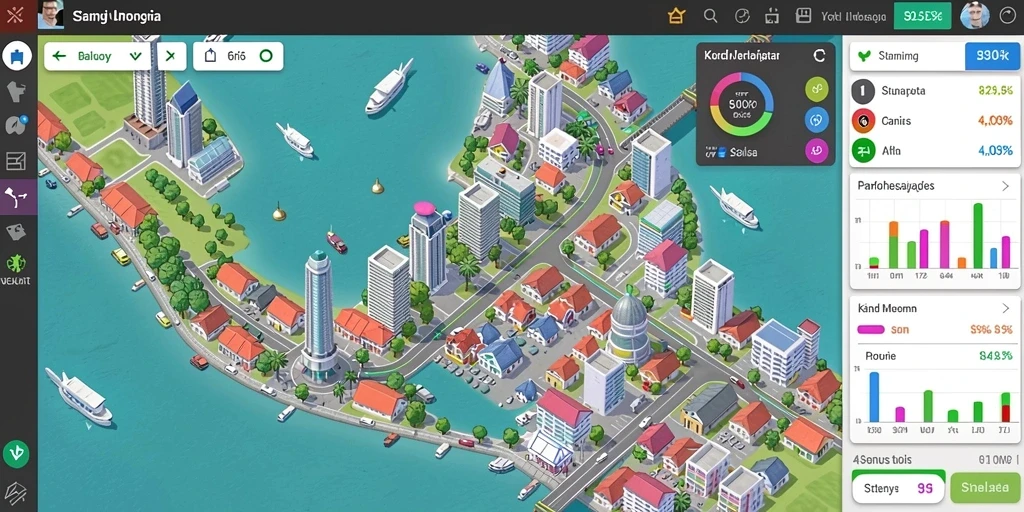Expand the Parlohesajades panel chevron
The width and height of the screenshot is (1024, 512).
(x=1005, y=186)
